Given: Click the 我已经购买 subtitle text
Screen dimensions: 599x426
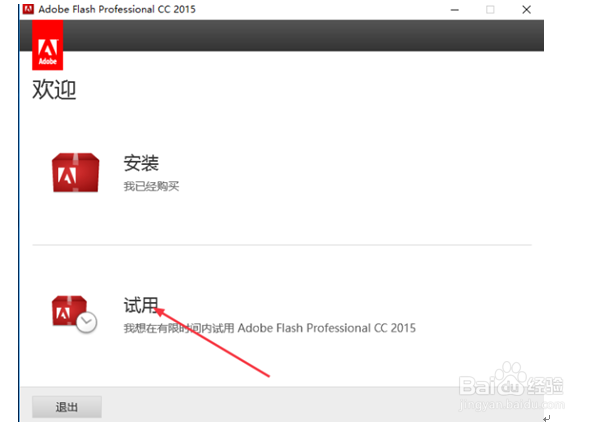Looking at the screenshot, I should [x=151, y=186].
